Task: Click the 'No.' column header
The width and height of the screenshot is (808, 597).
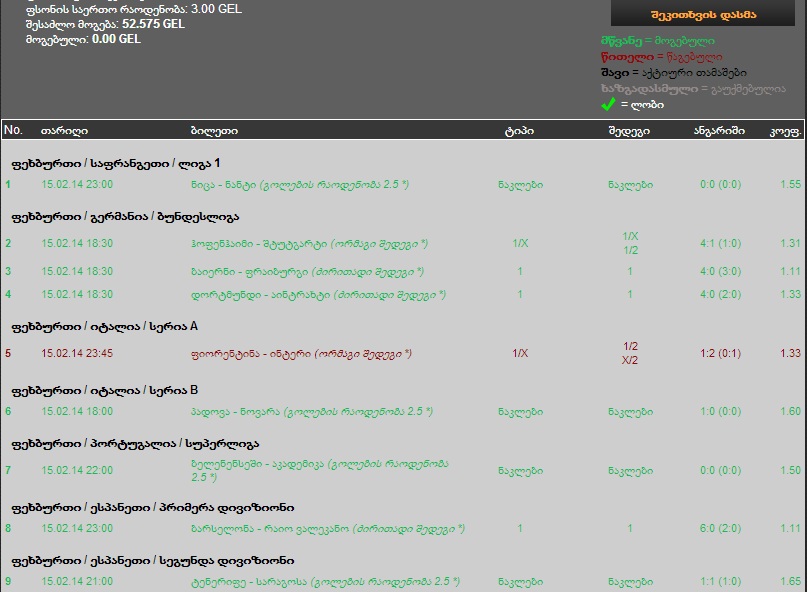Action: 13,130
